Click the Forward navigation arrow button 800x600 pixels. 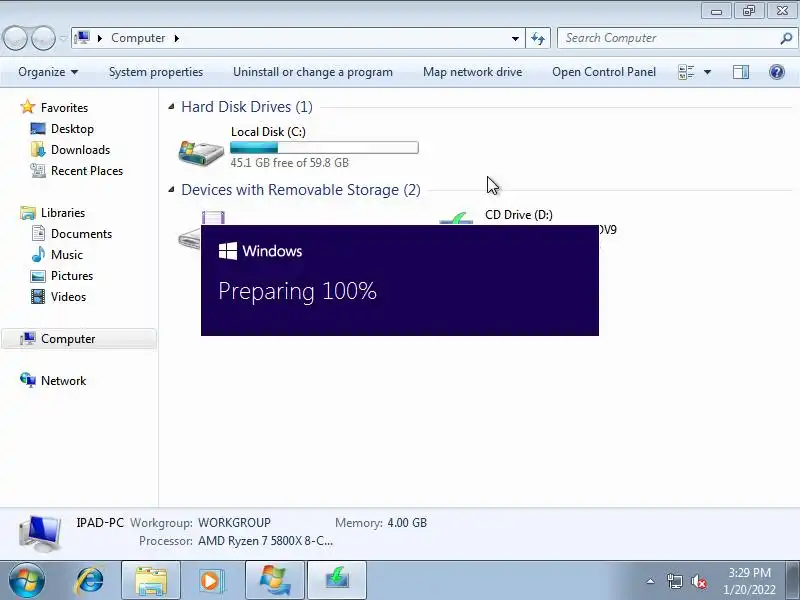[43, 38]
